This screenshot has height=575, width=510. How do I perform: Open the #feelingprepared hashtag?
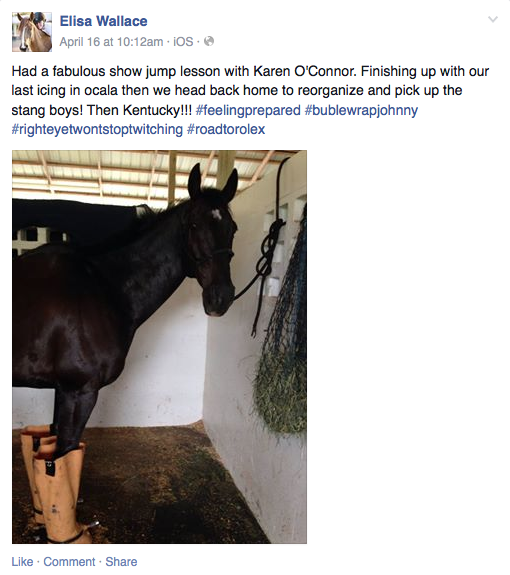[x=248, y=110]
